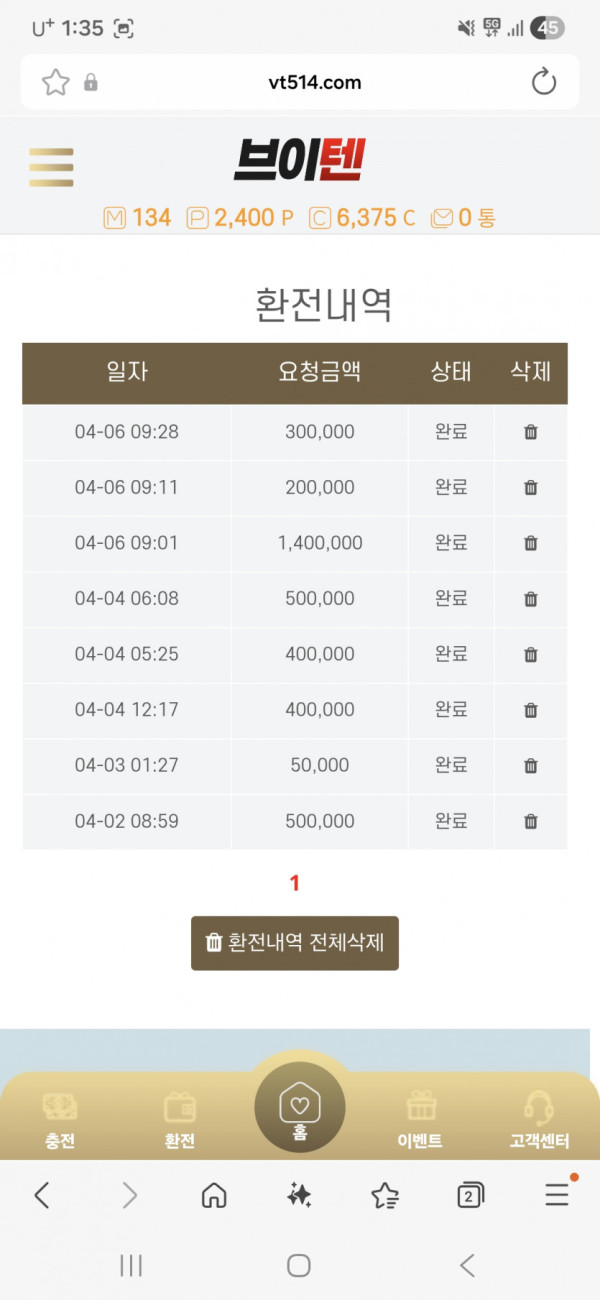Open the gold hamburger menu
The height and width of the screenshot is (1300, 600).
(51, 167)
